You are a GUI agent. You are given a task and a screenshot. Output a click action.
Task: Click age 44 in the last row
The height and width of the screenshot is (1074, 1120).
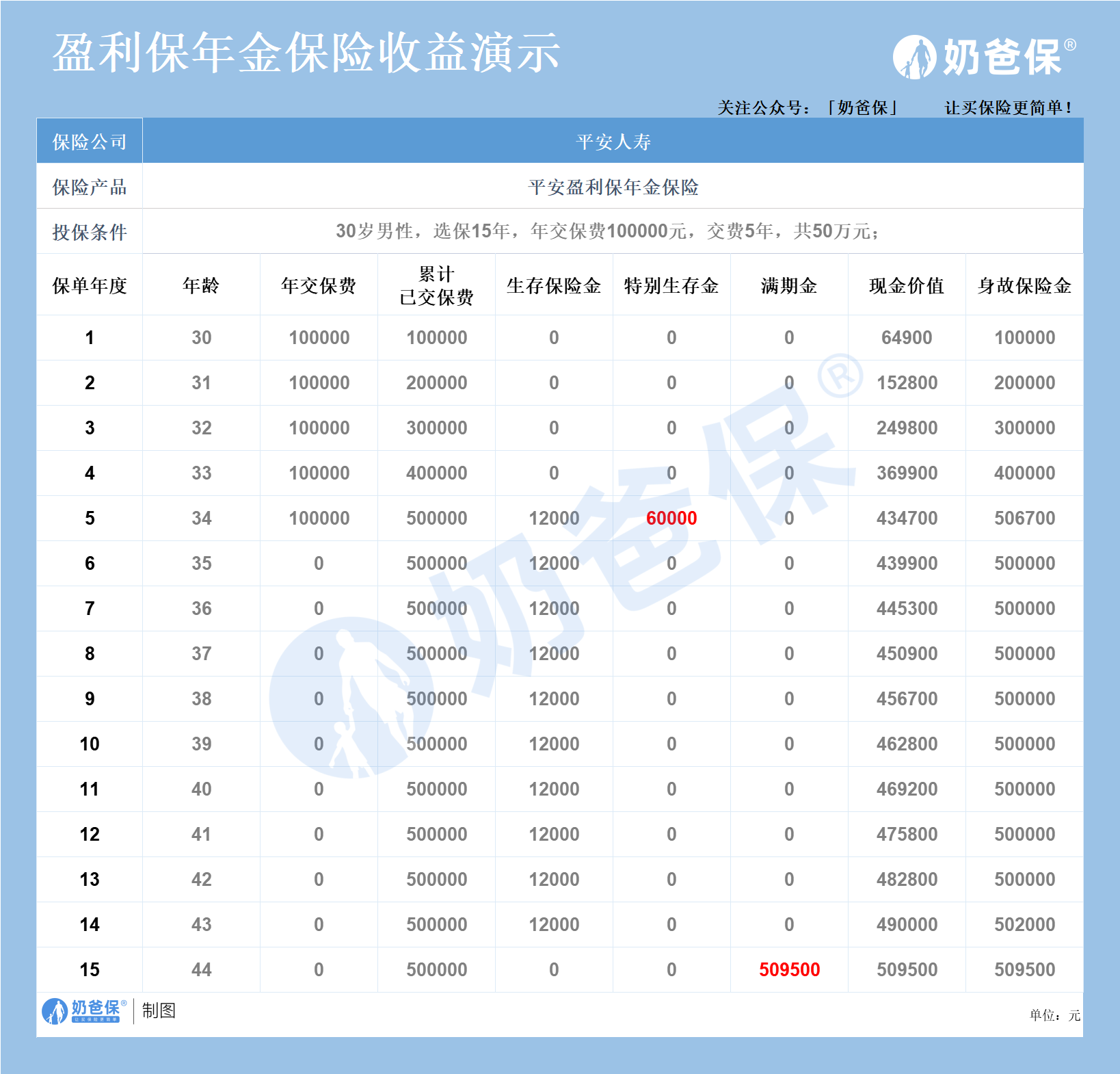(x=201, y=970)
